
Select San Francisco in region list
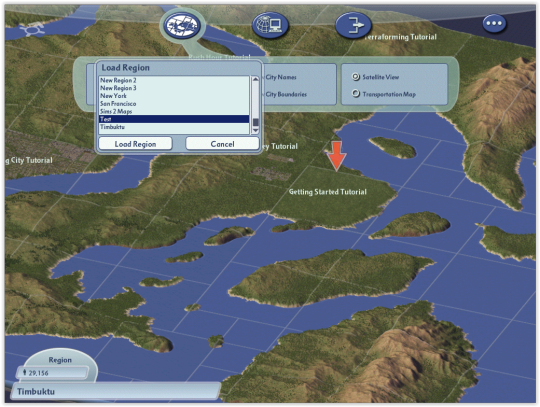point(174,104)
